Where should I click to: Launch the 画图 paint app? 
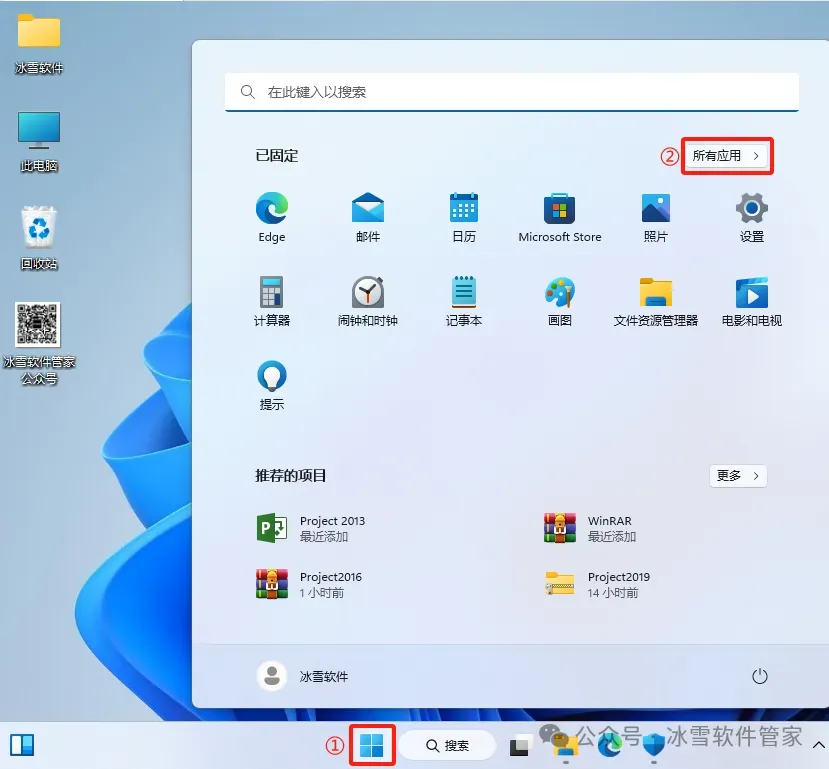point(560,301)
